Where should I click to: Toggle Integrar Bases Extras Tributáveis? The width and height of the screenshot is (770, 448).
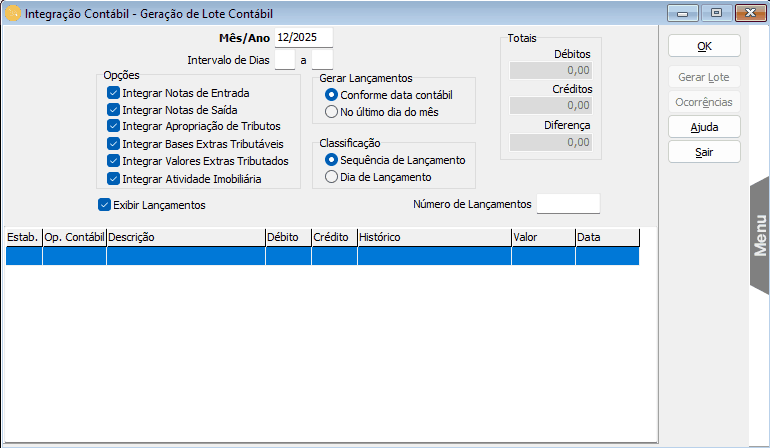click(113, 144)
